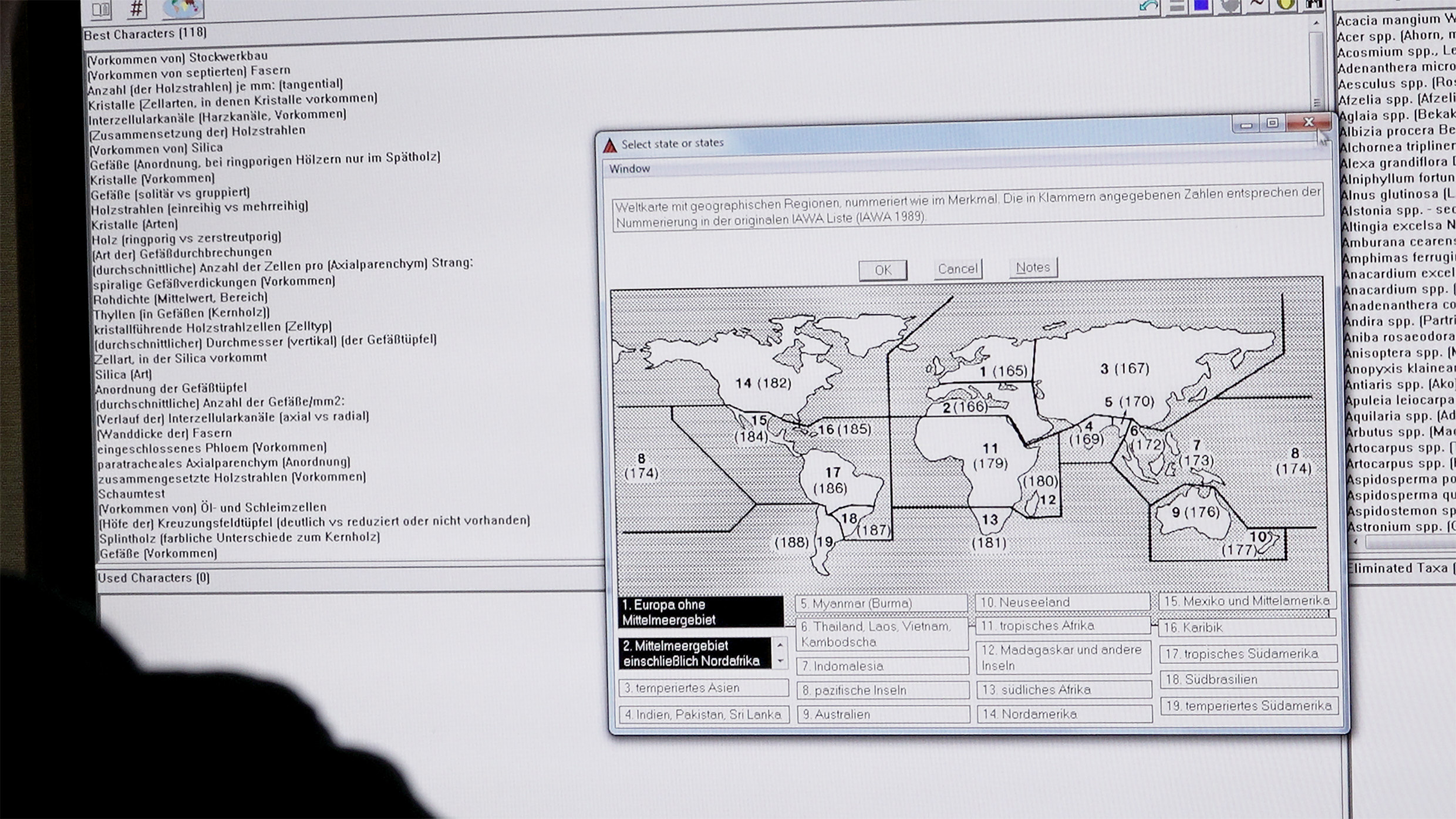Click the curved undo arrow icon
The image size is (1456, 819).
[1148, 6]
